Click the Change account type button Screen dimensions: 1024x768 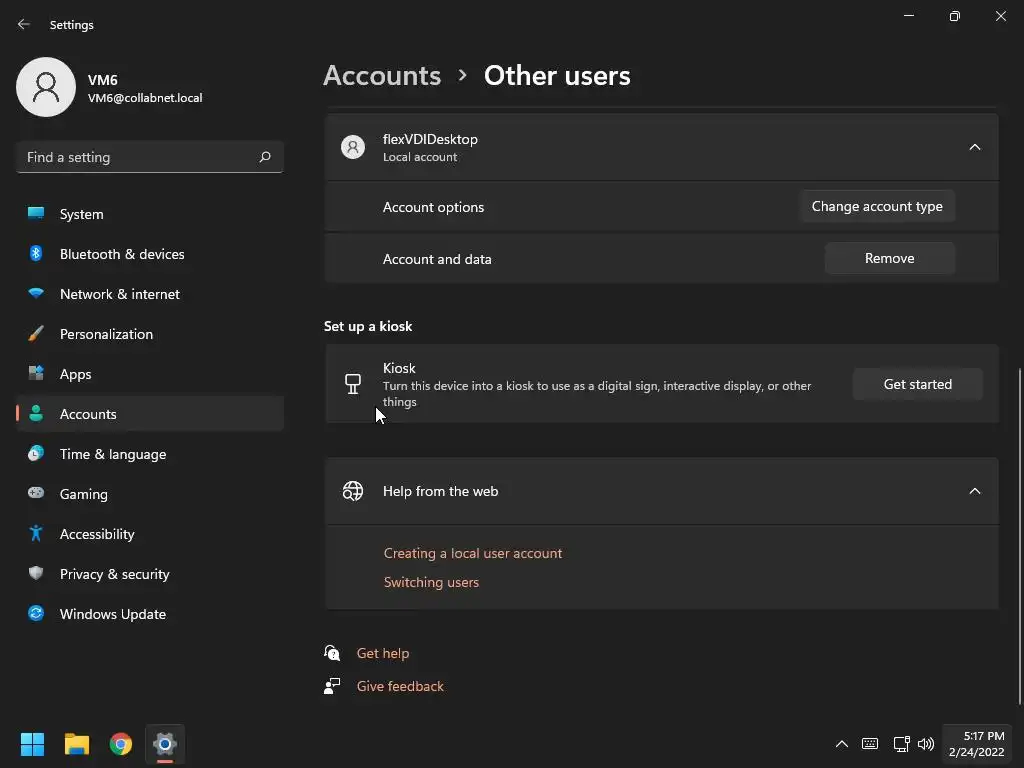[877, 206]
